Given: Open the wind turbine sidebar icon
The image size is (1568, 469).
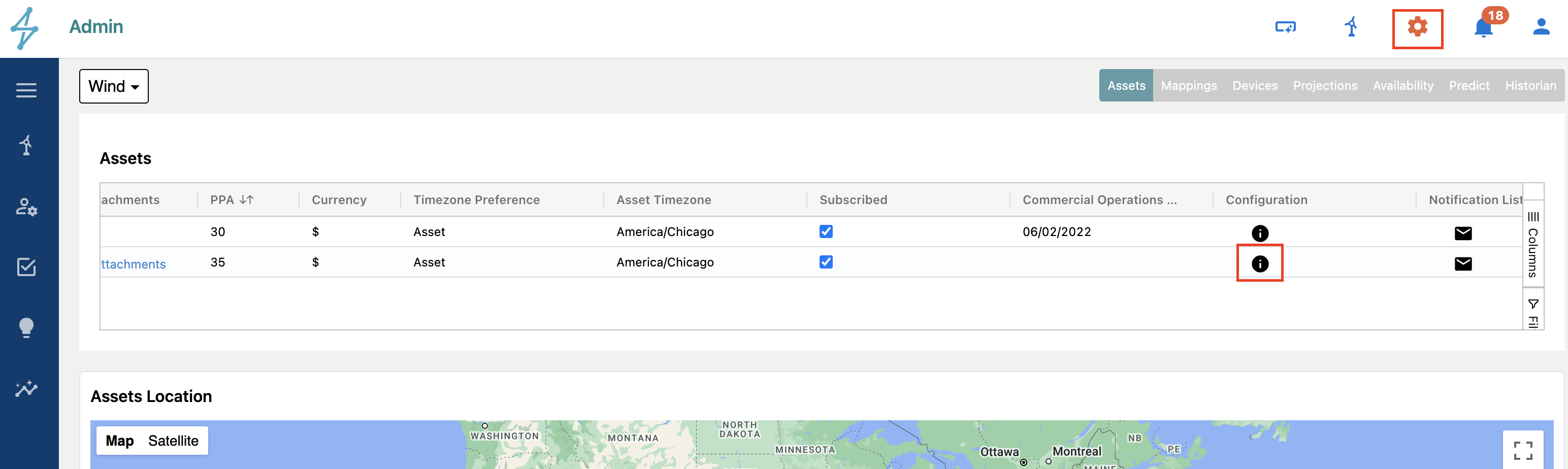Looking at the screenshot, I should tap(25, 145).
